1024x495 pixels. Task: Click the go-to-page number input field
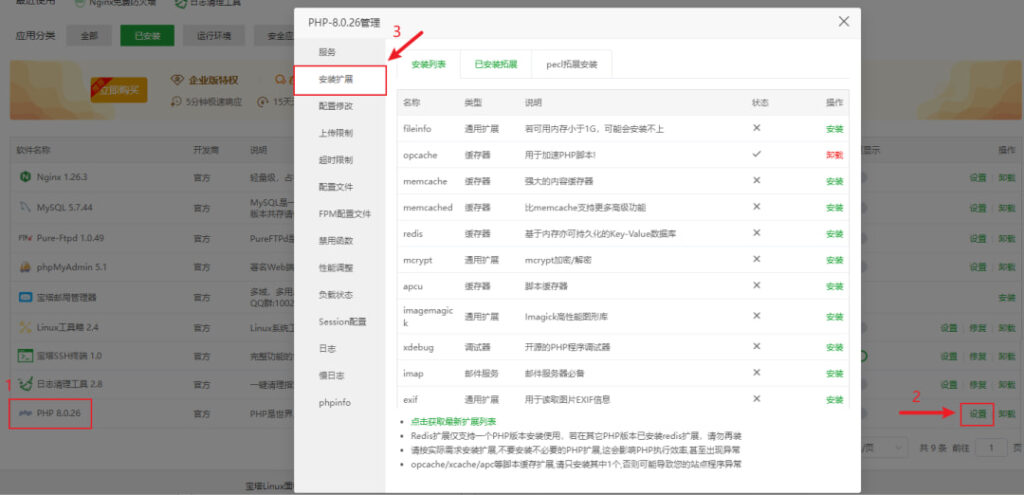click(991, 447)
